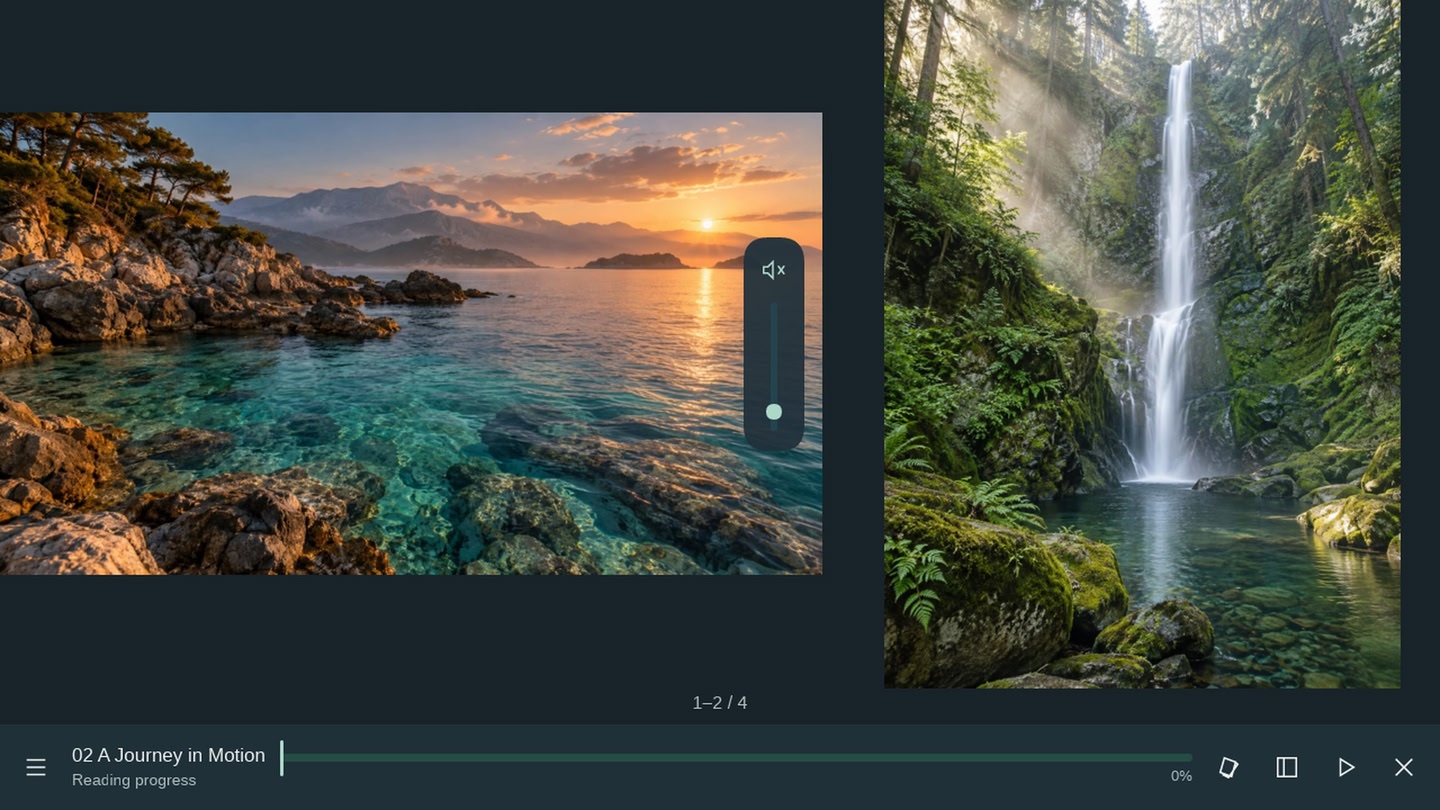
Task: Click the '0%' progress value
Action: click(x=1181, y=776)
